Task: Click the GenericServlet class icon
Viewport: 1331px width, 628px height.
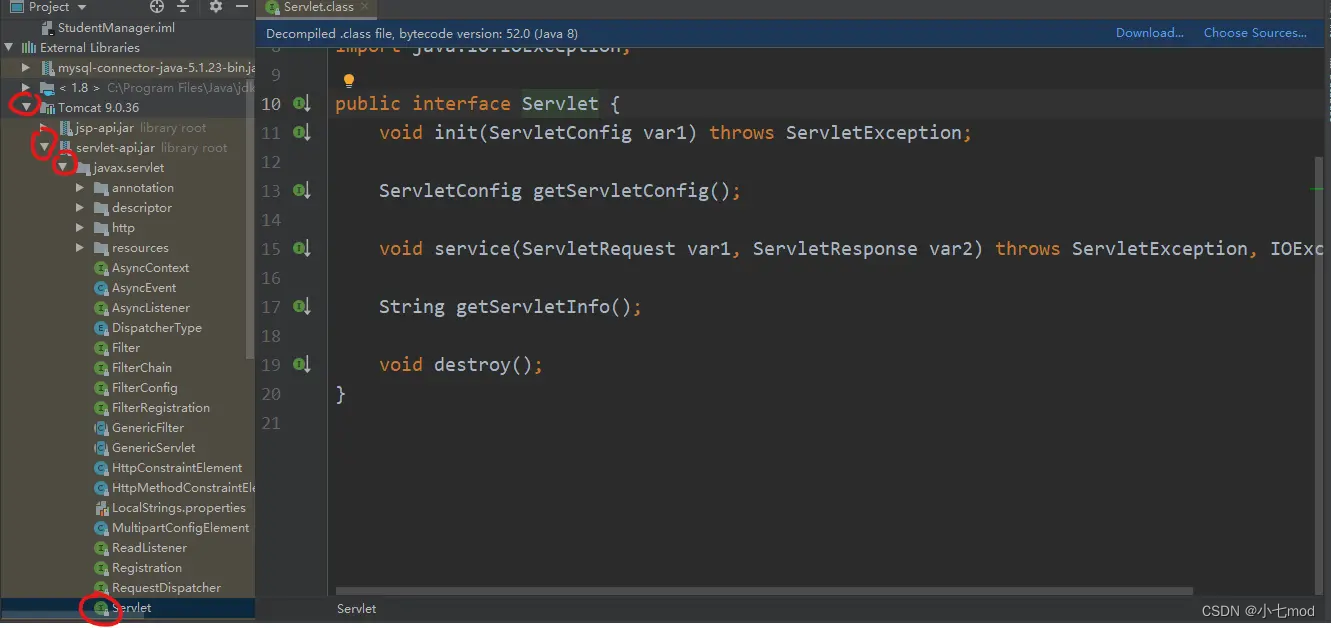Action: point(101,448)
